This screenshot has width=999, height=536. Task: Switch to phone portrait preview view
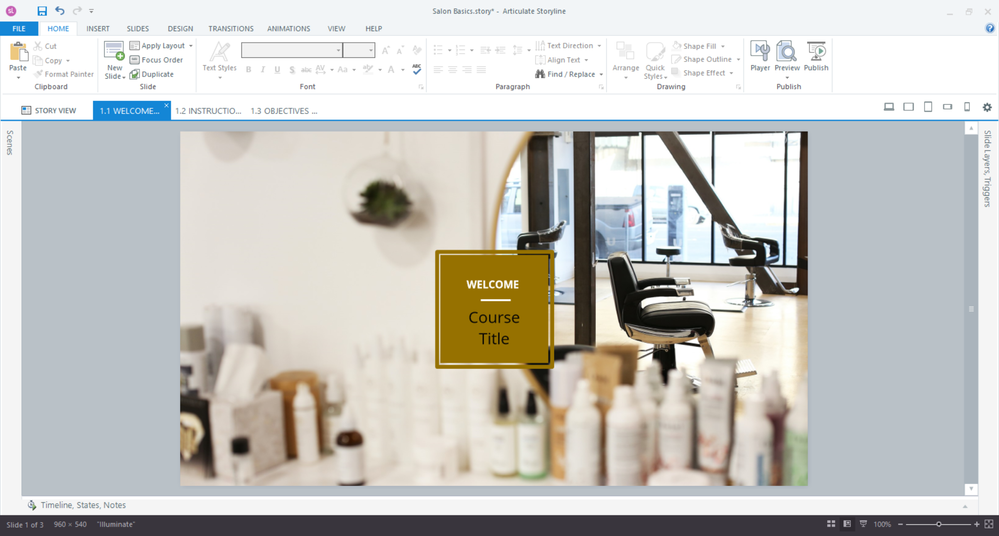pyautogui.click(x=967, y=107)
